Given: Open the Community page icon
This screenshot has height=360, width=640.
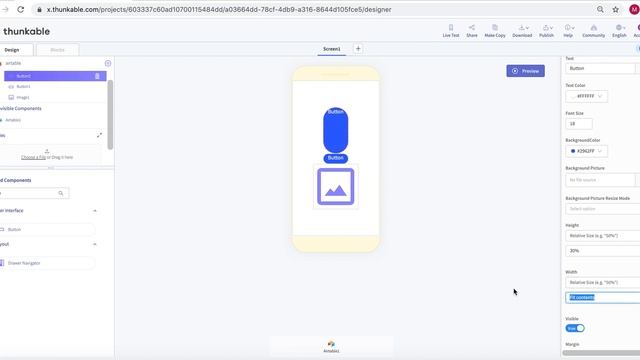Looking at the screenshot, I should pyautogui.click(x=593, y=31).
